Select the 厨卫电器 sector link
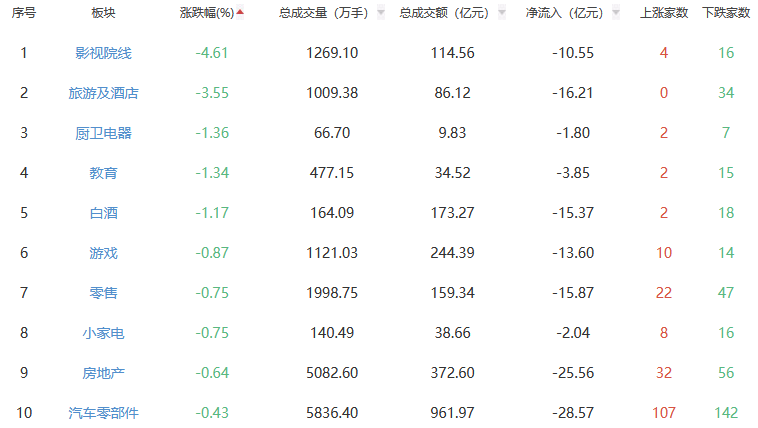758x428 pixels. [x=103, y=133]
